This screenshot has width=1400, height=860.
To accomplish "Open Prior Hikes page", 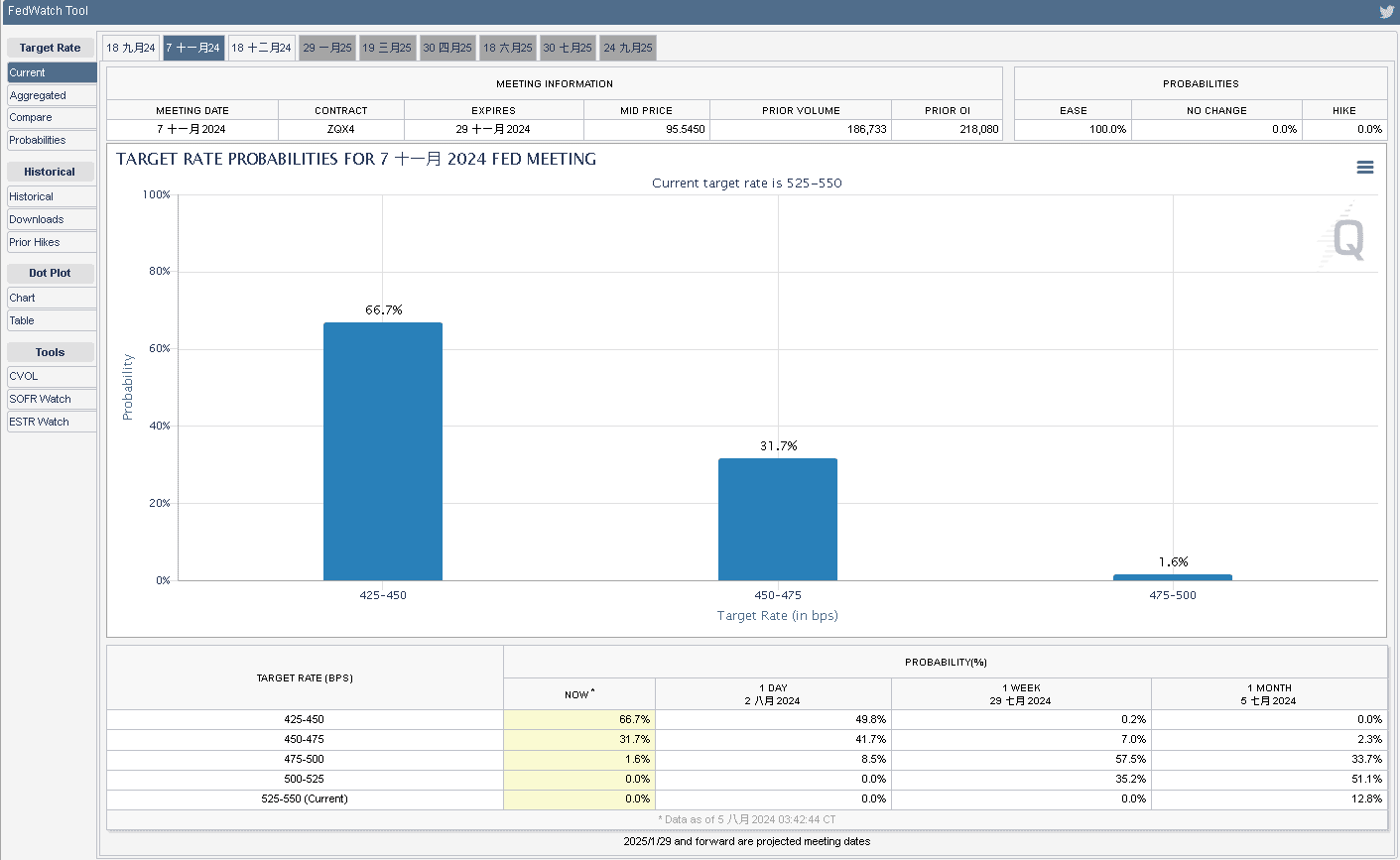I will coord(52,242).
